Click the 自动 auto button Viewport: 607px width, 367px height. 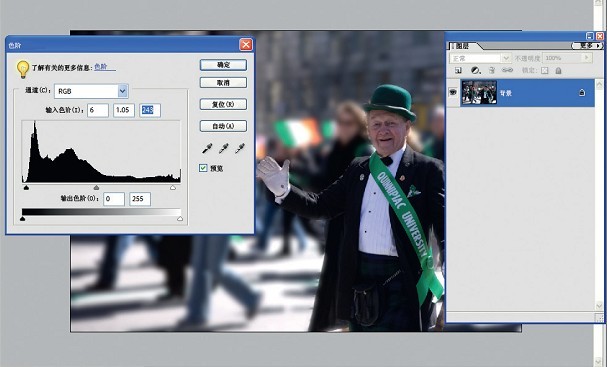click(x=223, y=126)
